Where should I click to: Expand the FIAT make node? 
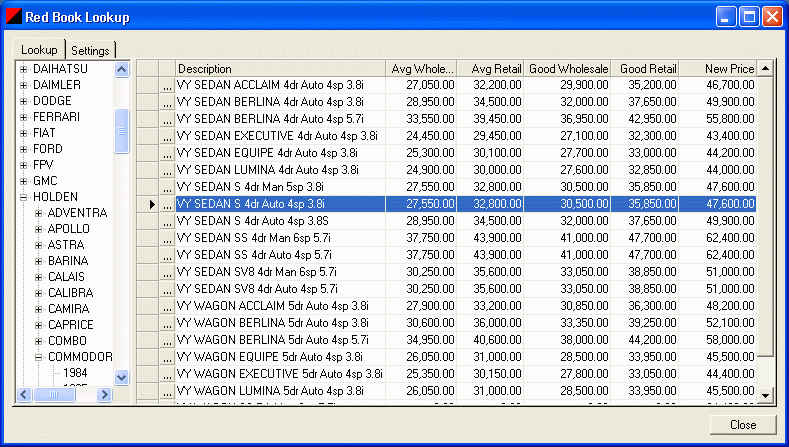pos(24,133)
